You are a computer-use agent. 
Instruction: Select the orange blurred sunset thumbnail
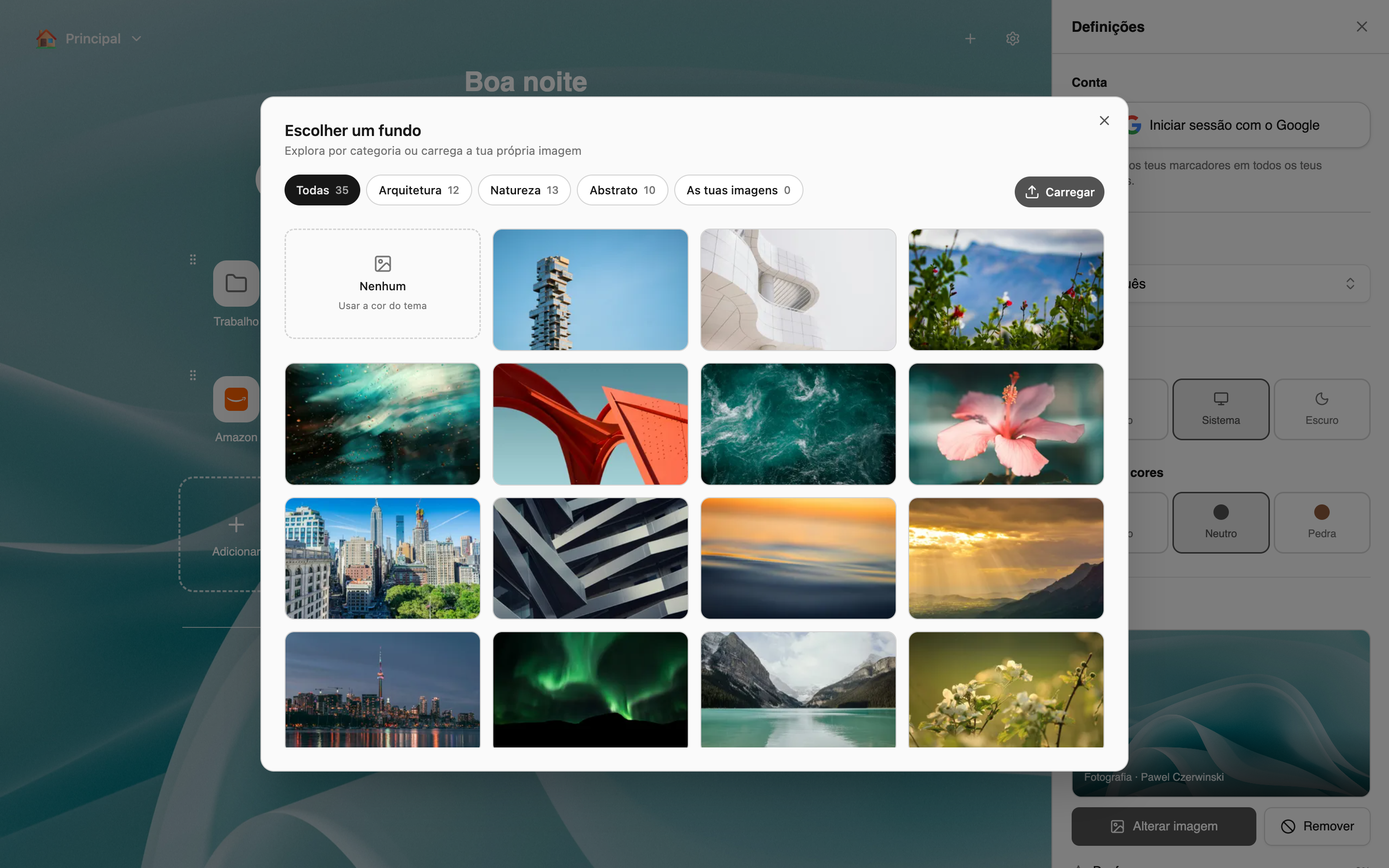click(x=798, y=558)
